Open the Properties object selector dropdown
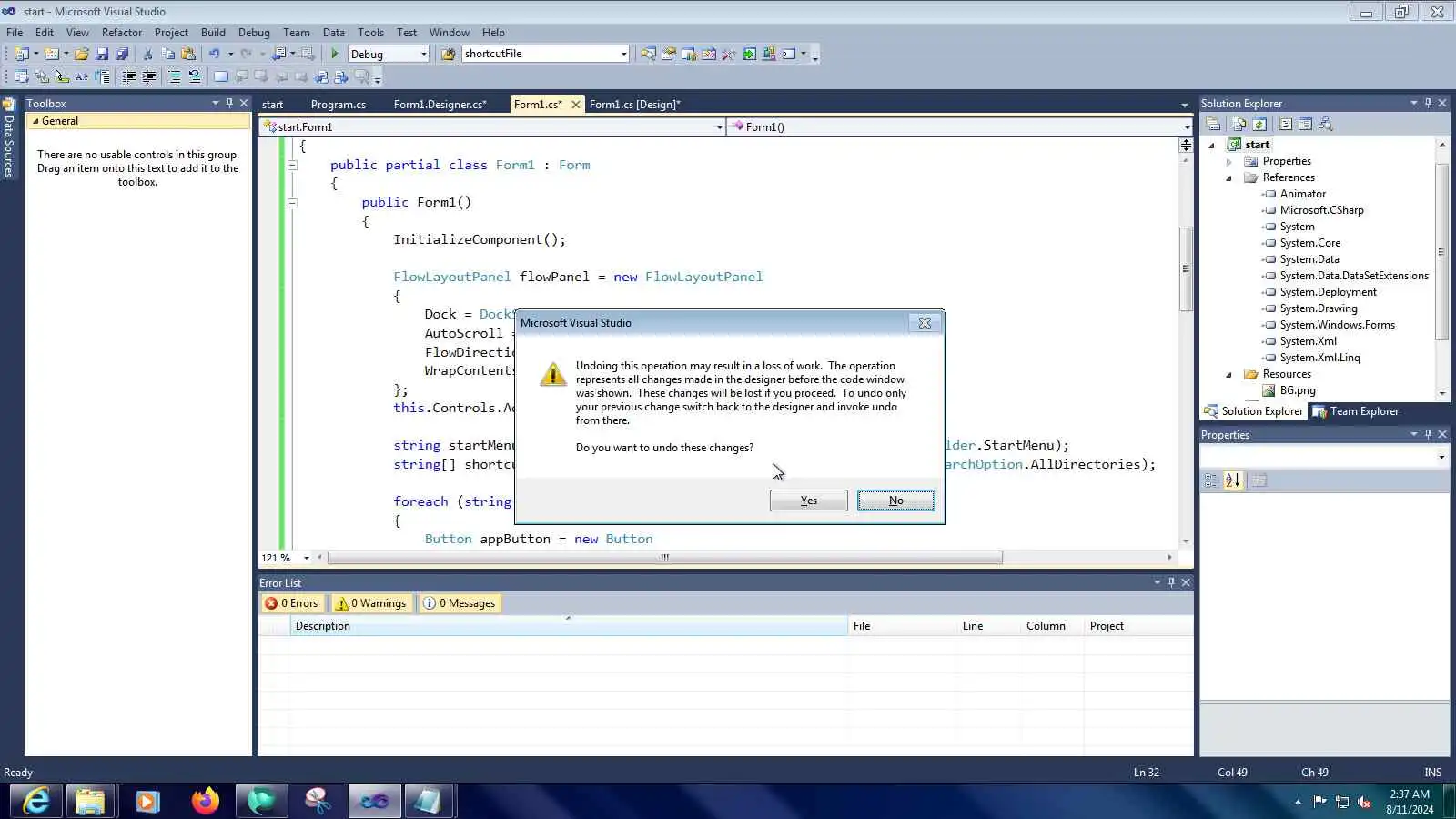The image size is (1456, 819). tap(1441, 457)
